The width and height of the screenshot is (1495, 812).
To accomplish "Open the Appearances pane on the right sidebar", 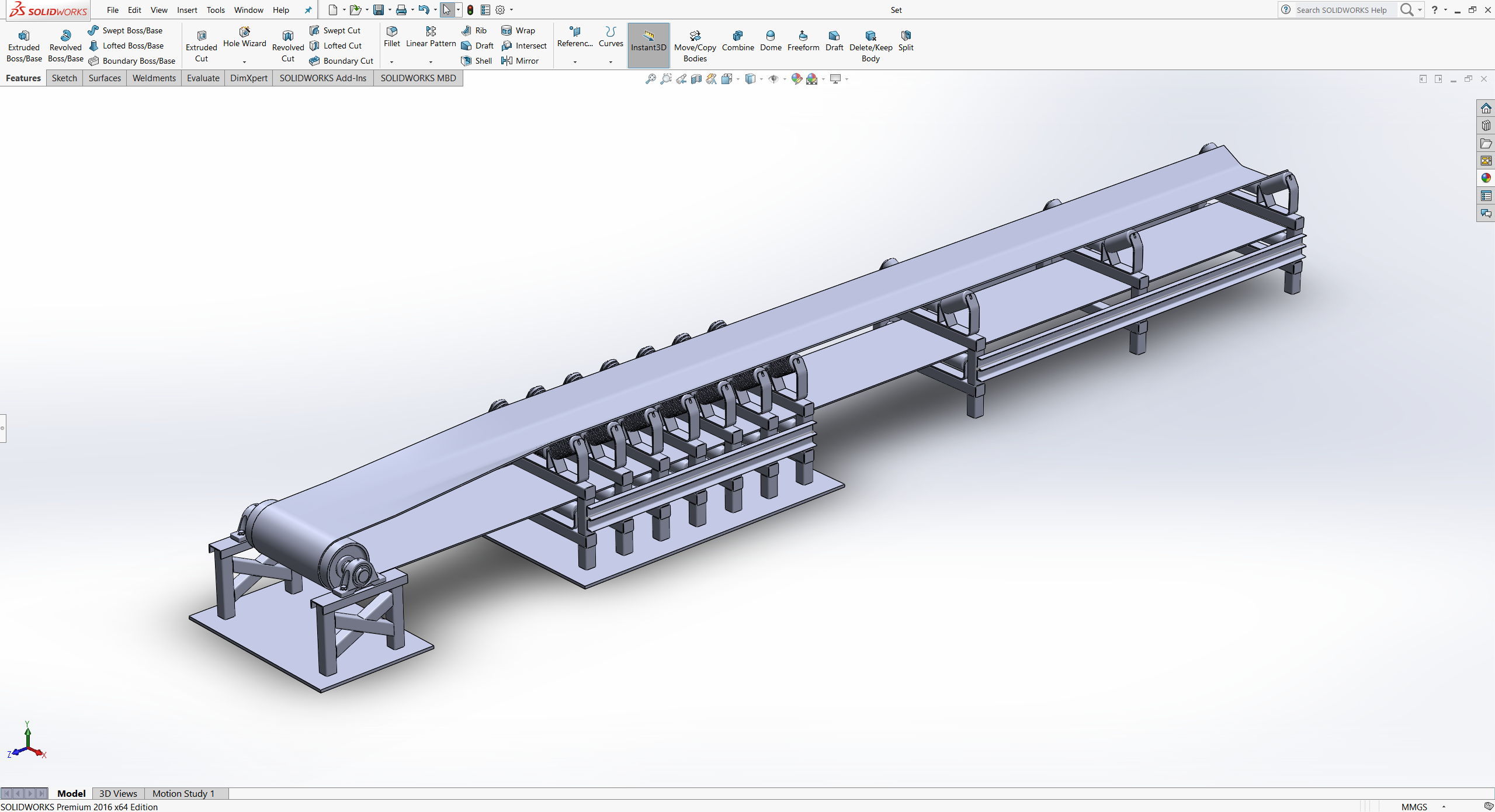I will coord(1486,178).
